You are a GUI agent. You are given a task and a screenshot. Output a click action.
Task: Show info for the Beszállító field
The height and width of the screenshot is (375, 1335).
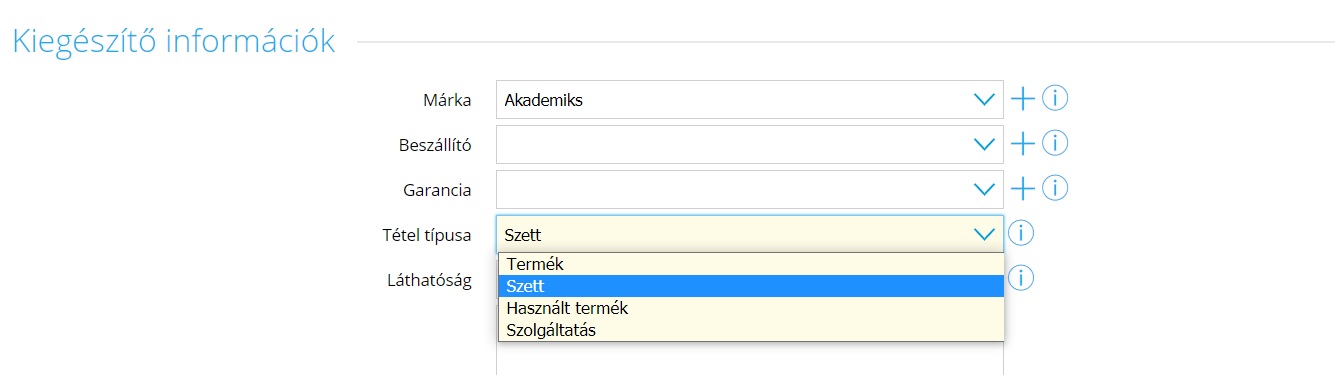tap(1055, 144)
